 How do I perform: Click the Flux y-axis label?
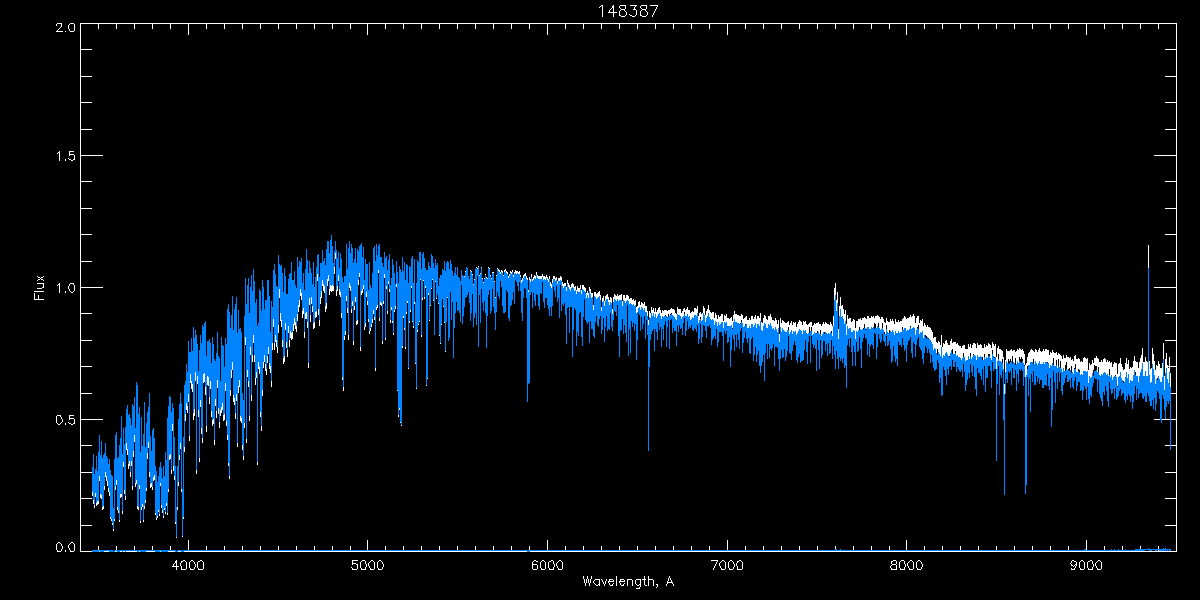pyautogui.click(x=40, y=288)
